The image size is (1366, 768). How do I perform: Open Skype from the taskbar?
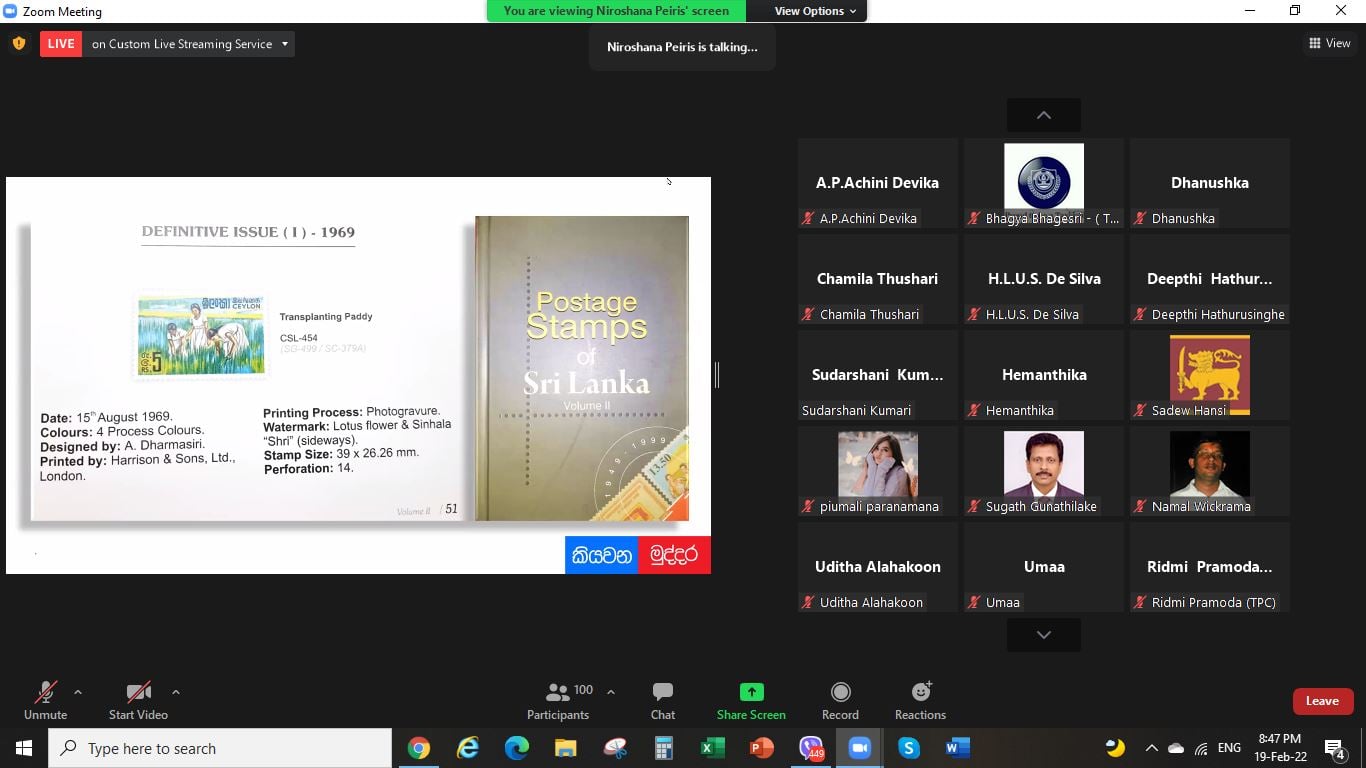(908, 748)
